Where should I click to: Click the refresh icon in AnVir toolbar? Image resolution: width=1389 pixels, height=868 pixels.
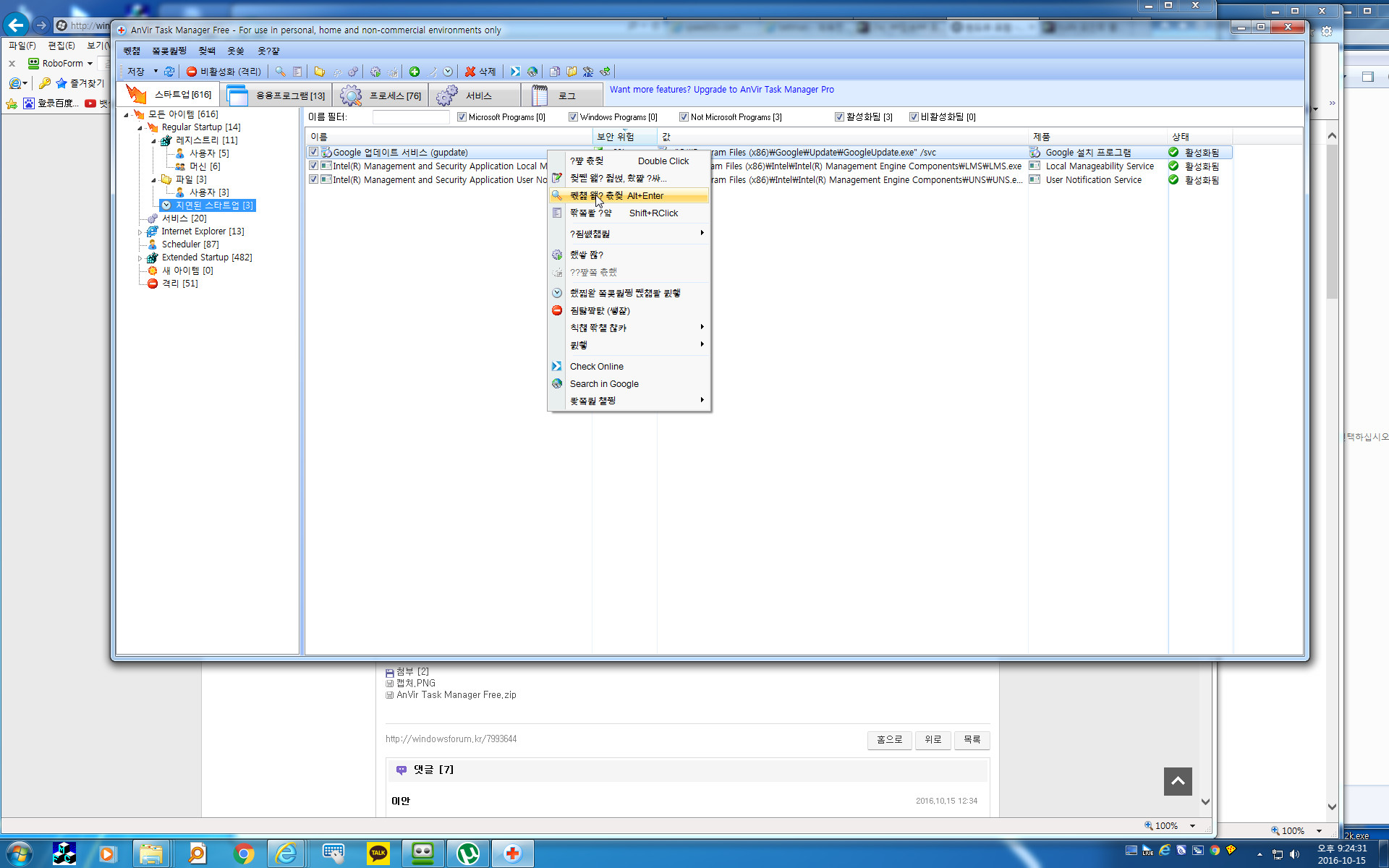[x=169, y=72]
